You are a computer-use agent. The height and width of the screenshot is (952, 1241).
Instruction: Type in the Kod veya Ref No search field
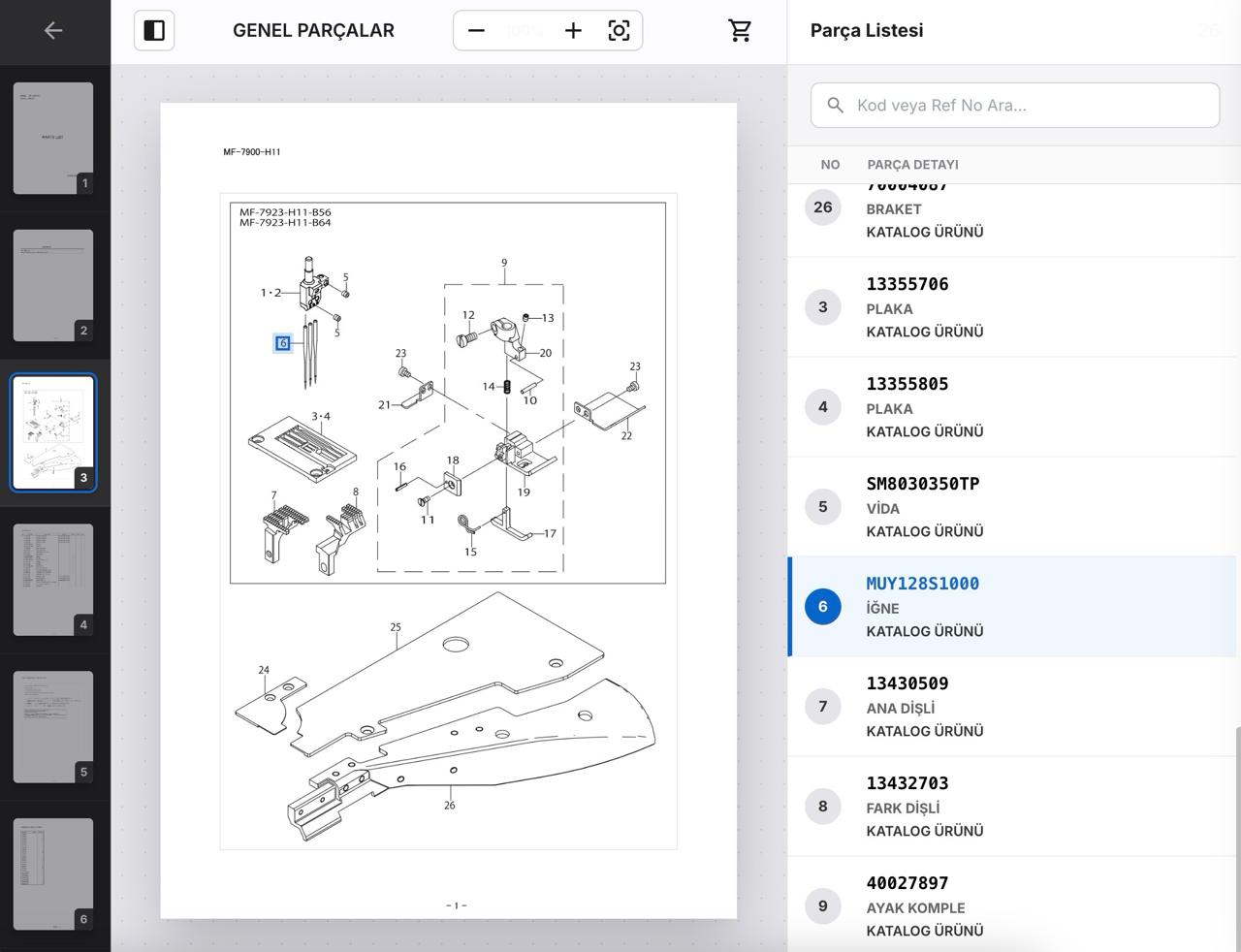(1028, 105)
